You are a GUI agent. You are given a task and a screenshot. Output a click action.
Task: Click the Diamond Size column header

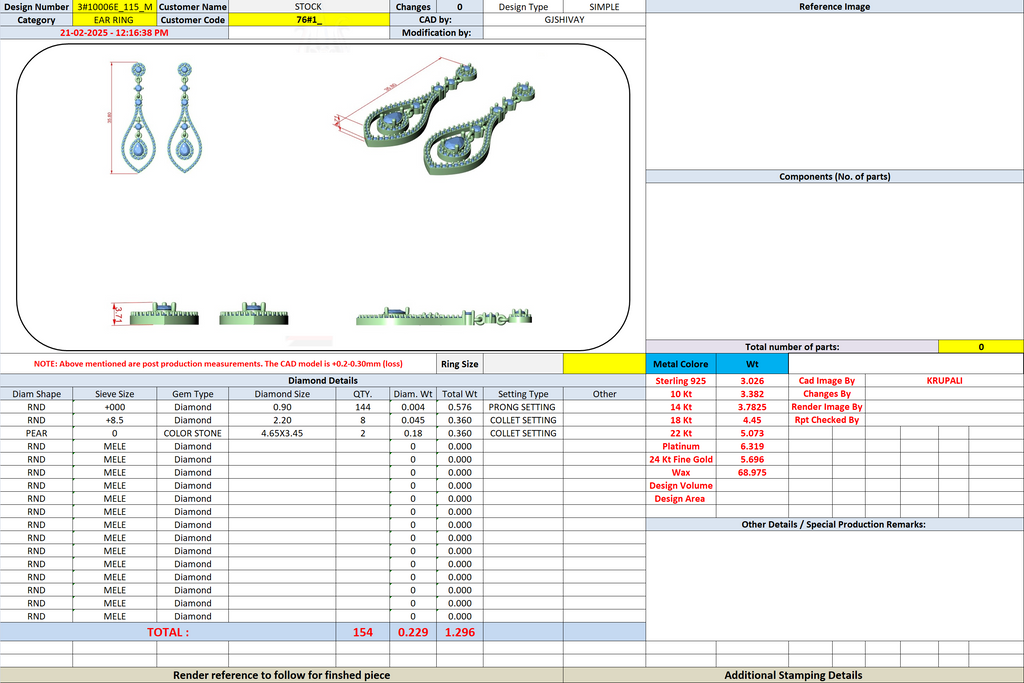[x=282, y=394]
